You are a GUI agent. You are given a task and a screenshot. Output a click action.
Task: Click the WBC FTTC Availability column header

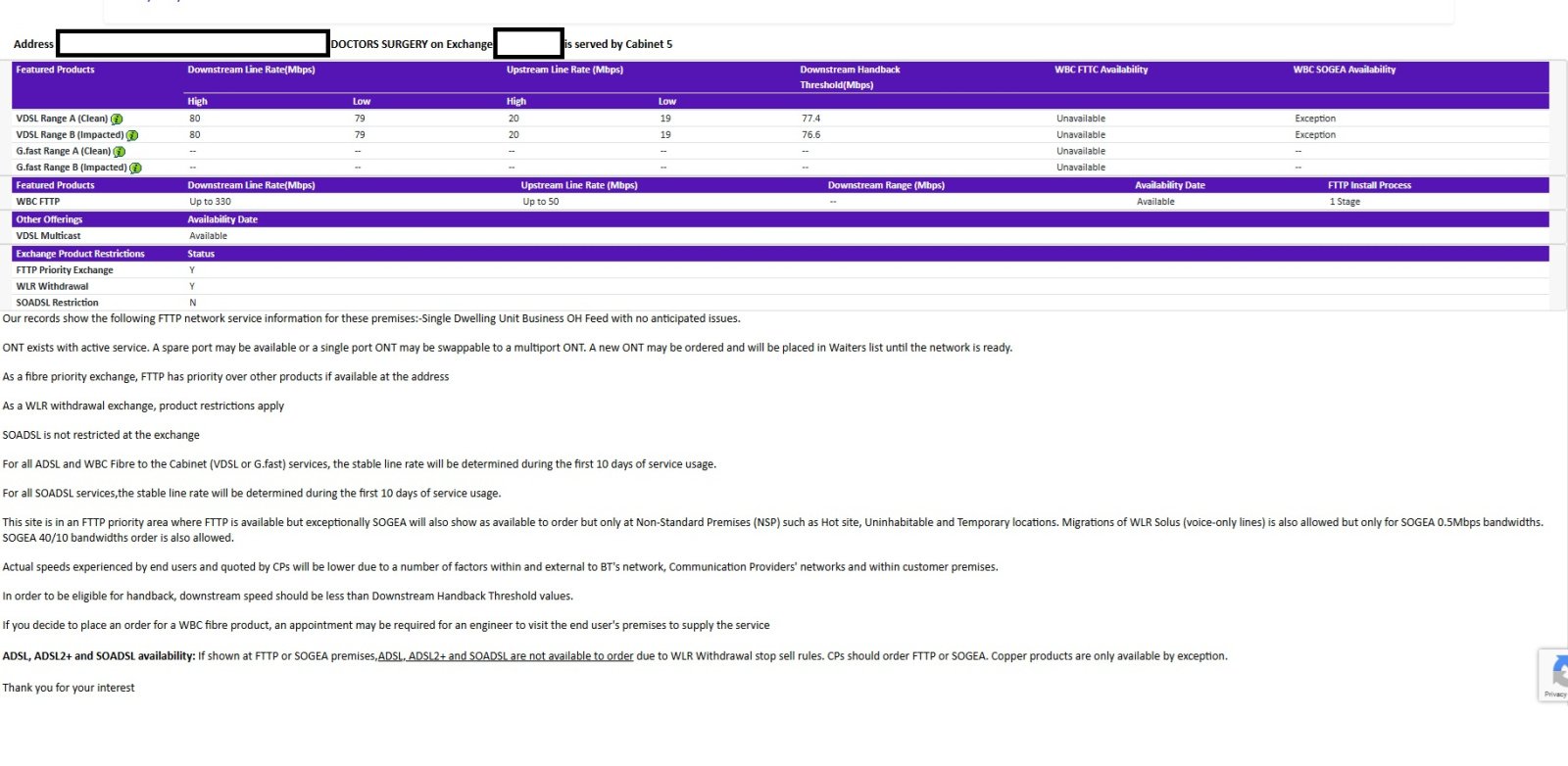(x=1101, y=70)
